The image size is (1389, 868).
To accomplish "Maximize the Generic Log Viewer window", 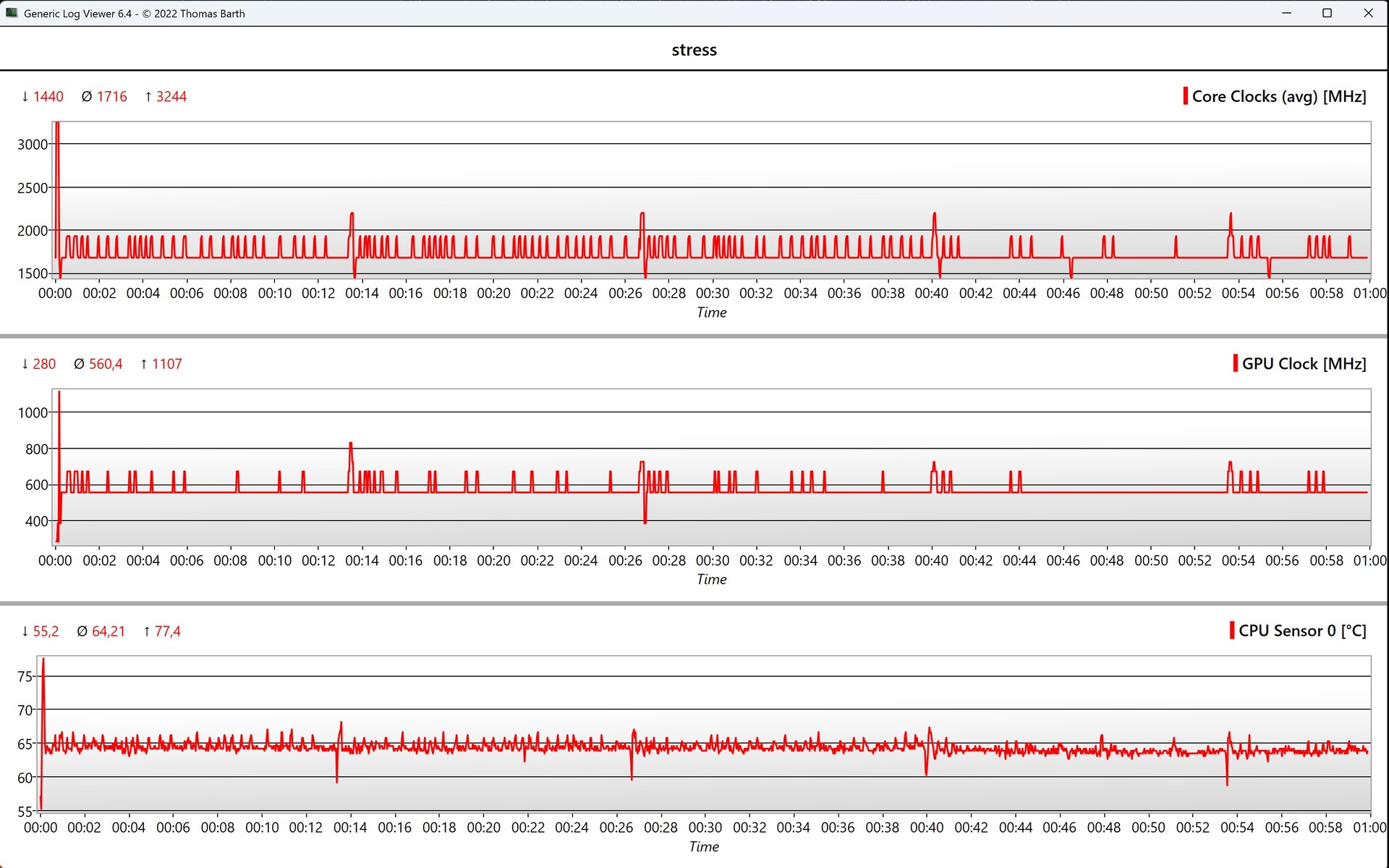I will [x=1327, y=13].
